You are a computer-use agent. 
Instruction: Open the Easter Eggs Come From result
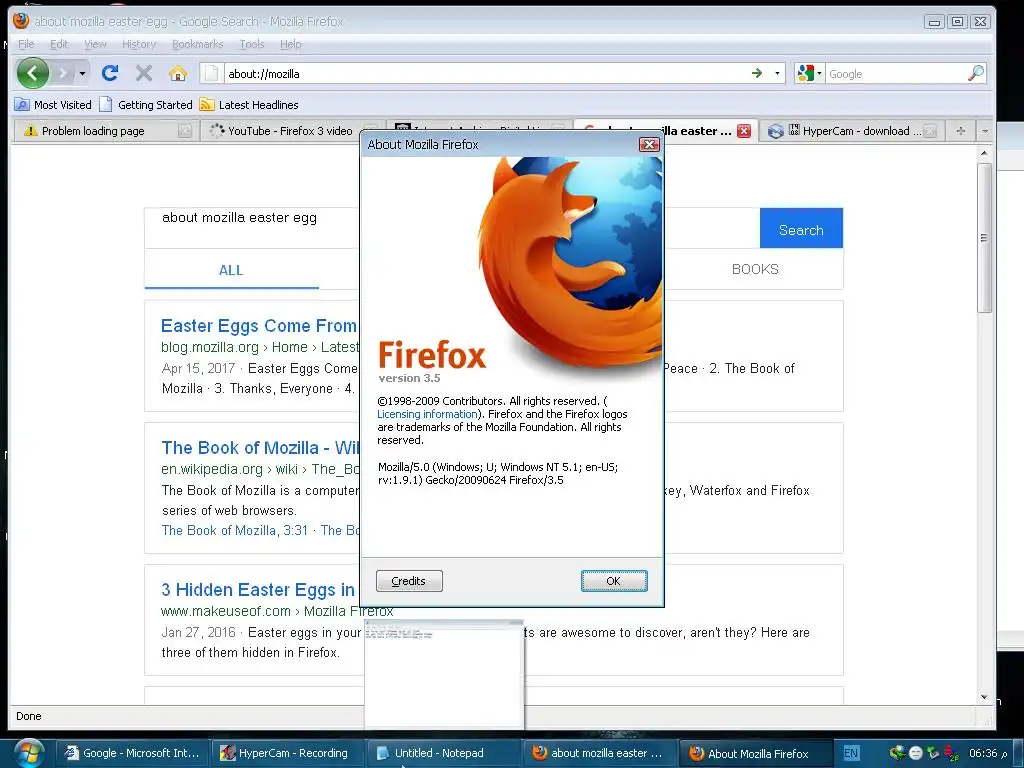tap(259, 325)
